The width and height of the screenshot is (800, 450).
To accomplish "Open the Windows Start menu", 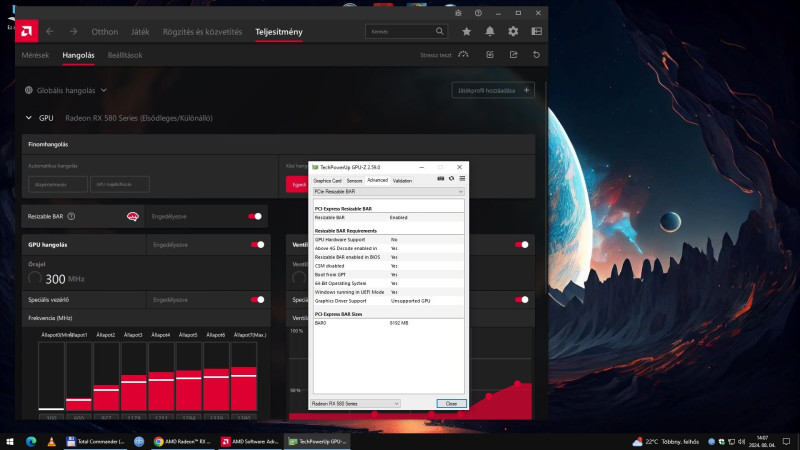I will click(10, 441).
